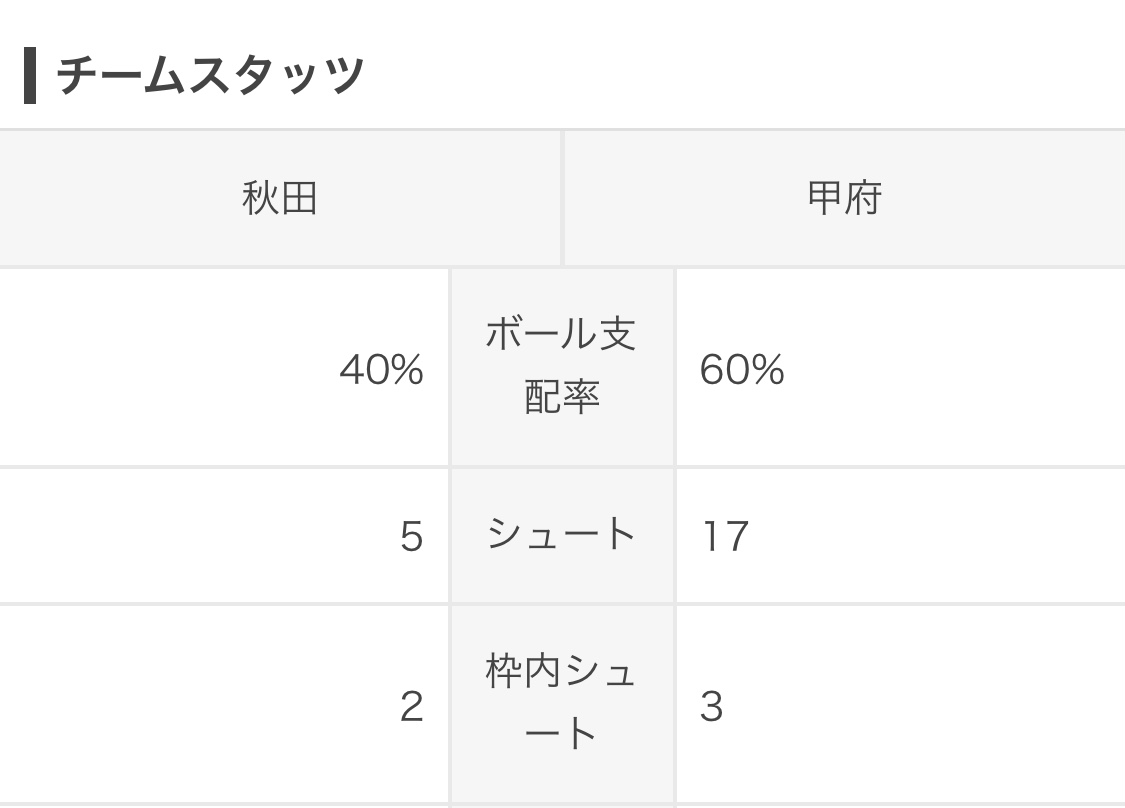Select the 秋田 team column header
This screenshot has height=808, width=1125.
(280, 198)
